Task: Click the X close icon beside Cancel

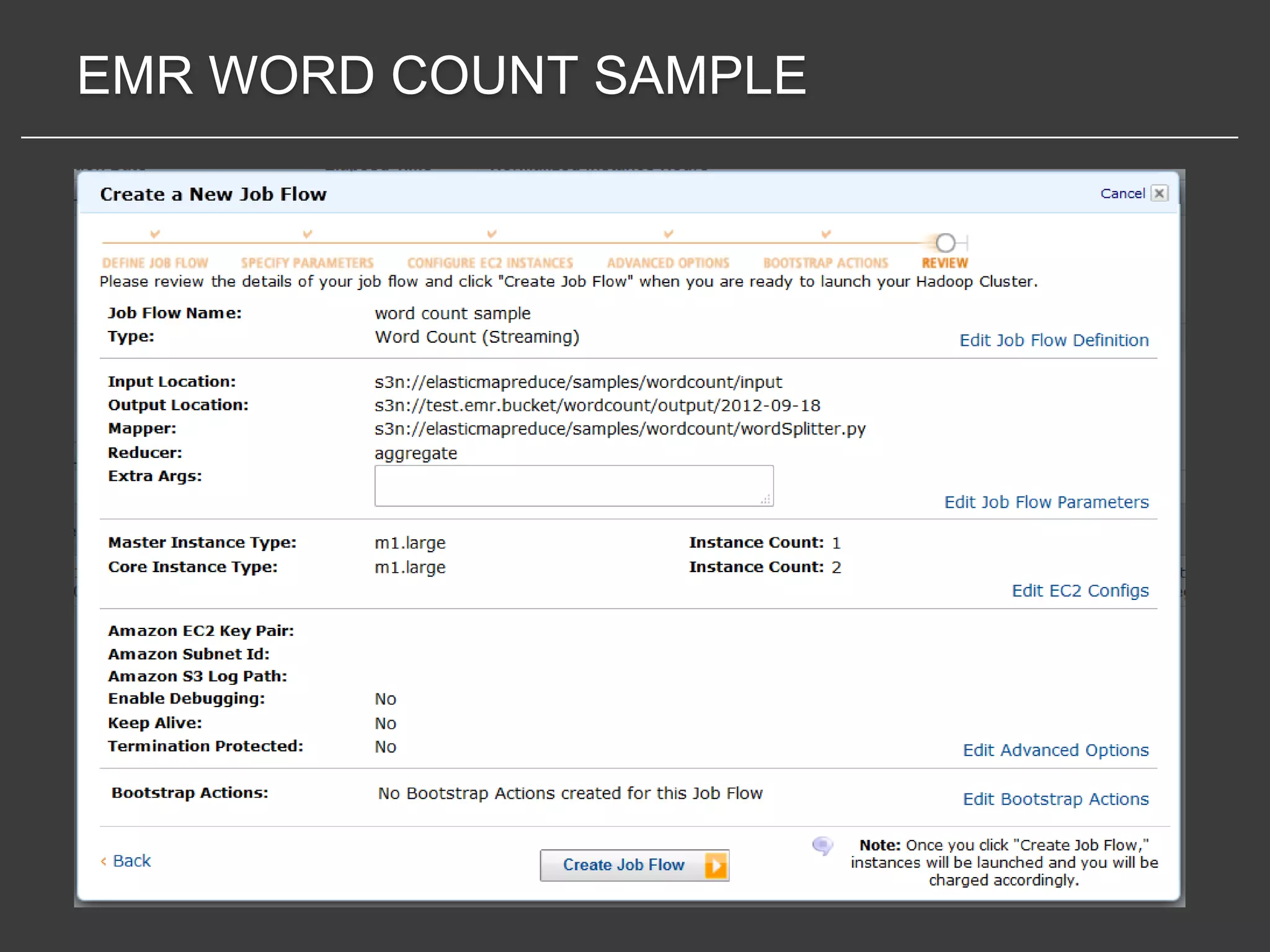Action: pyautogui.click(x=1159, y=193)
